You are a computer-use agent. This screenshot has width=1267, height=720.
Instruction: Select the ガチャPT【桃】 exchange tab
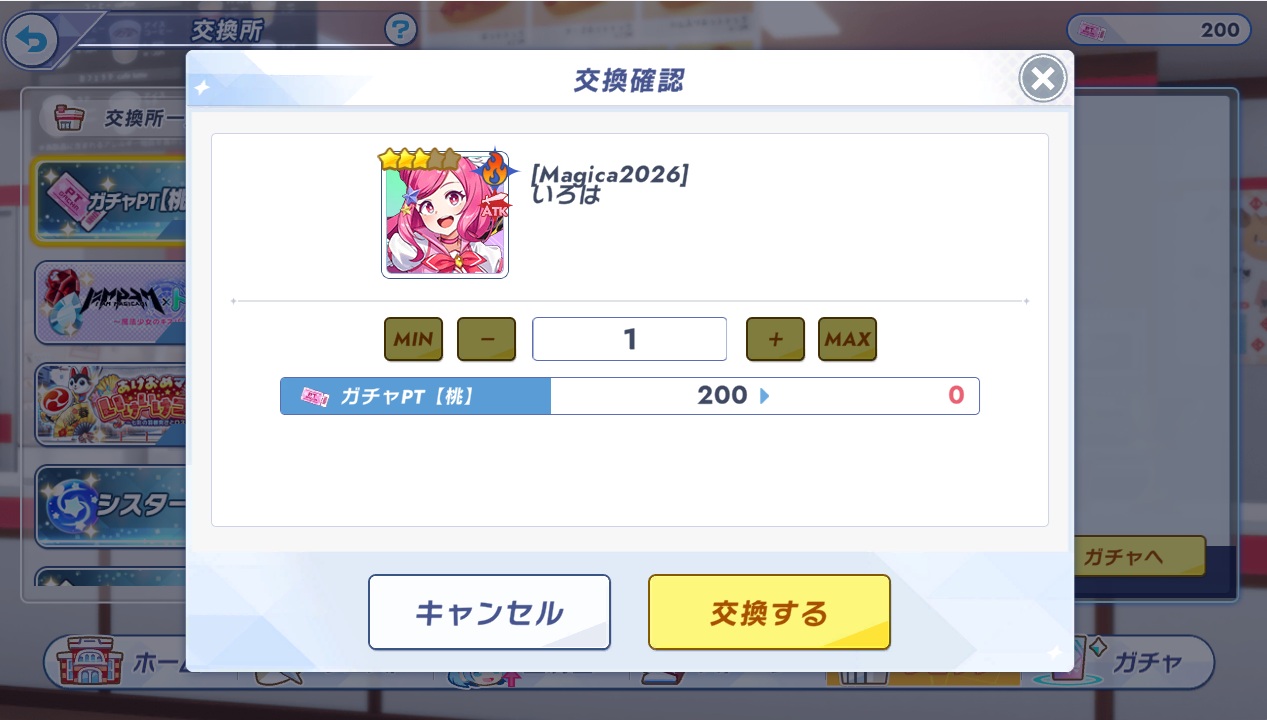pyautogui.click(x=108, y=201)
